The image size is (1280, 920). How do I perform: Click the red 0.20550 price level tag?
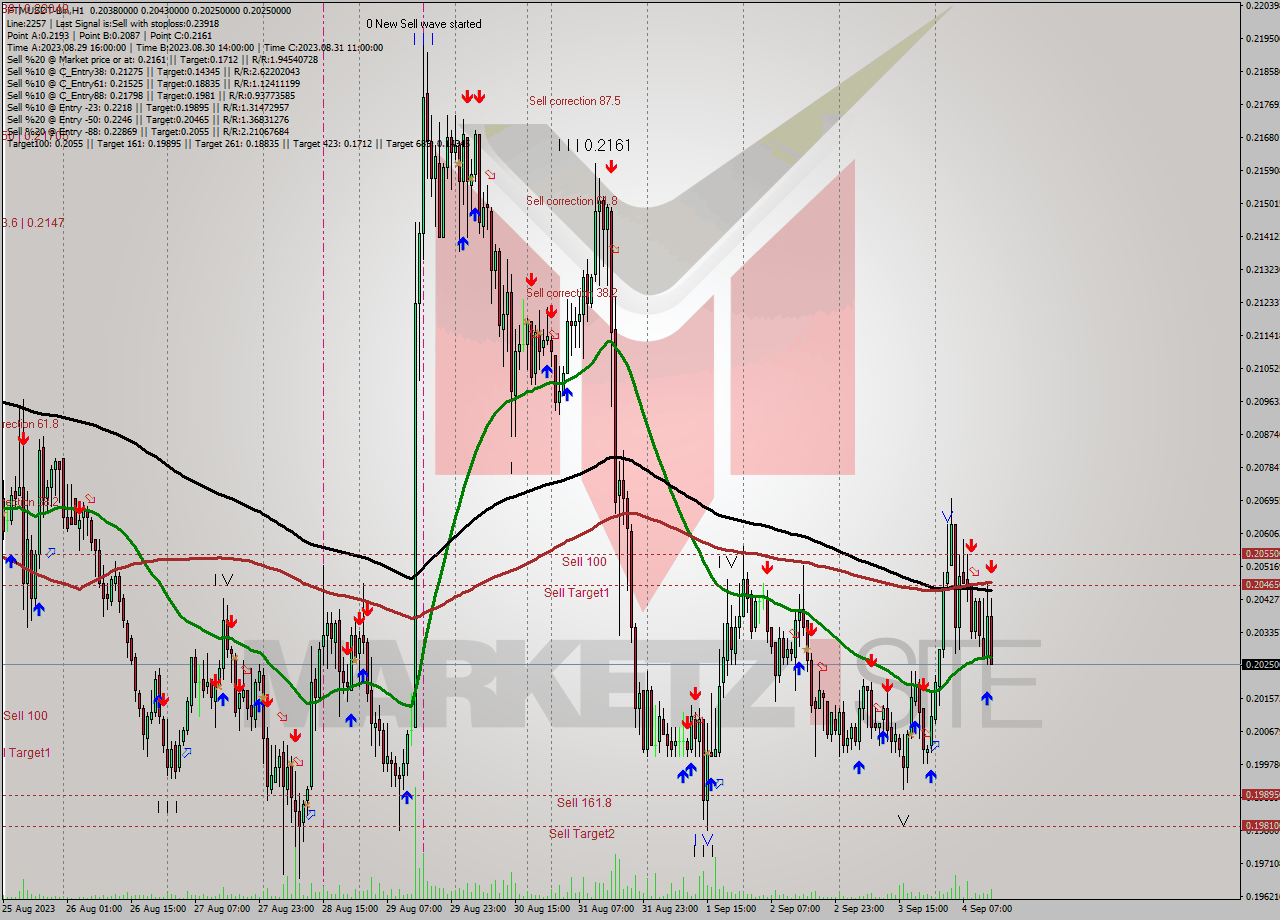(x=1260, y=553)
